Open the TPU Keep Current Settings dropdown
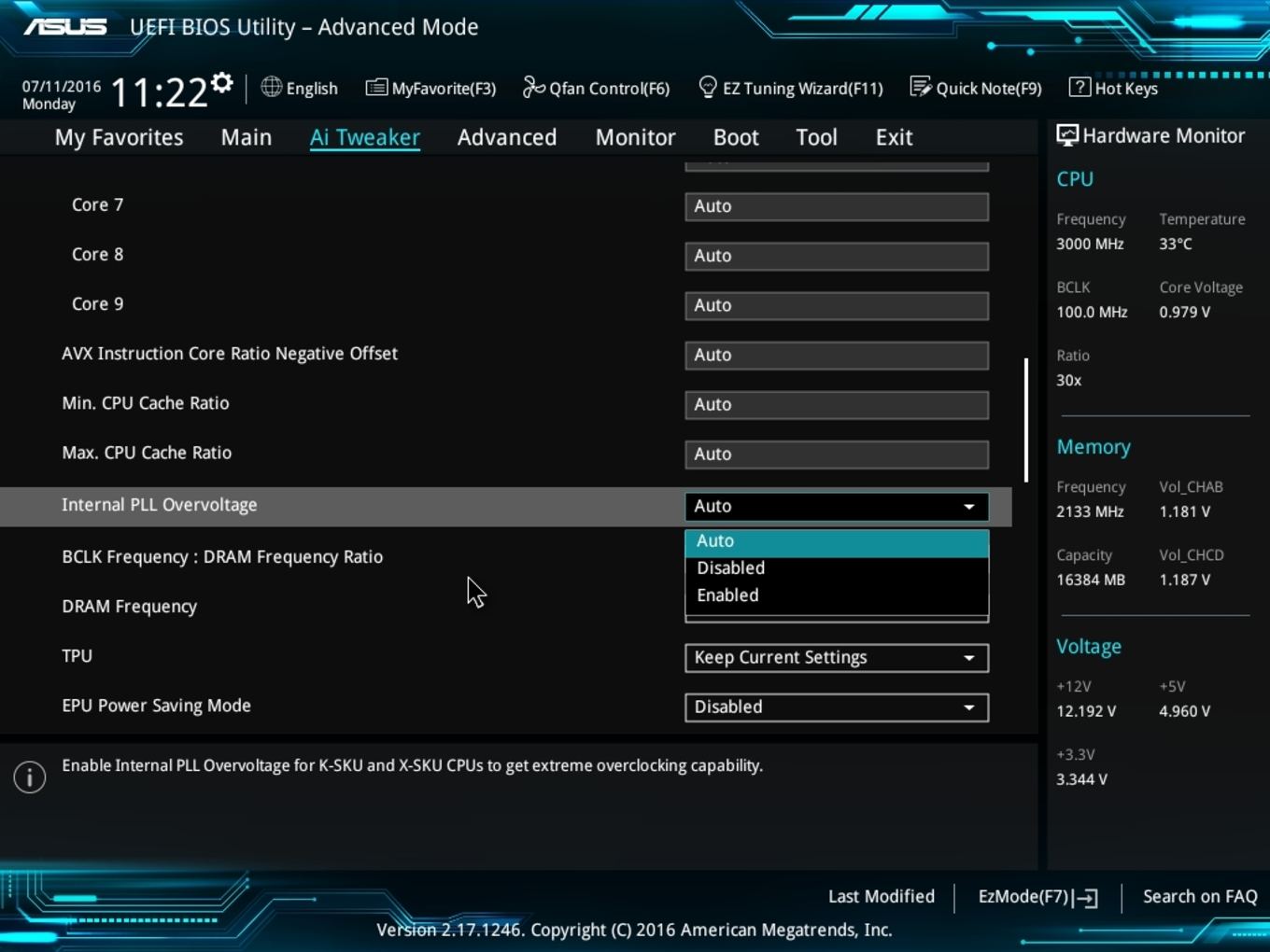Screen dimensions: 1270x952 [837, 658]
